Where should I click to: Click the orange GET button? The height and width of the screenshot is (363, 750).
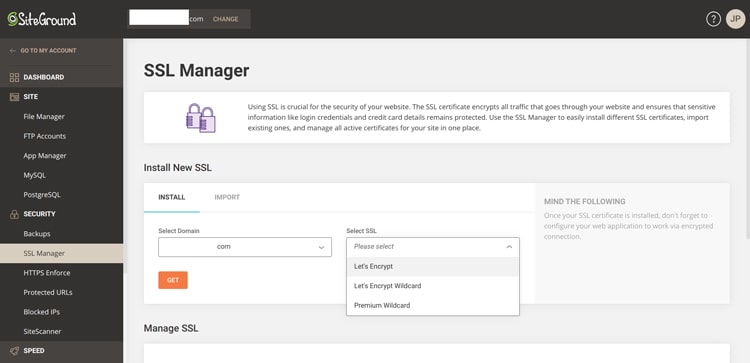pyautogui.click(x=173, y=280)
